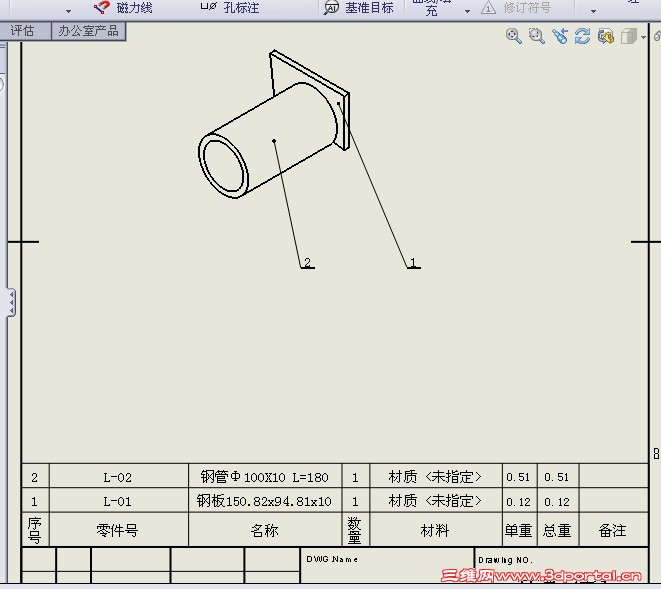Select total weight 0.12 in L-01 row

[x=557, y=501]
